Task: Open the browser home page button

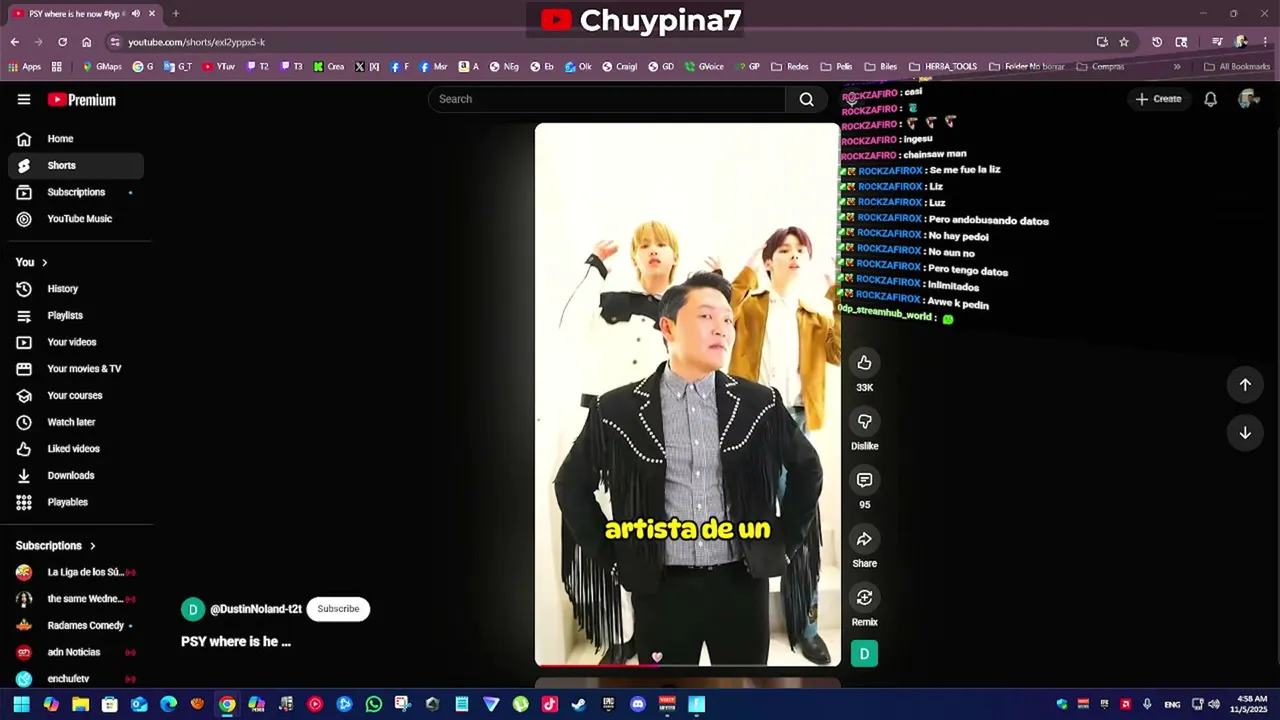Action: [87, 42]
